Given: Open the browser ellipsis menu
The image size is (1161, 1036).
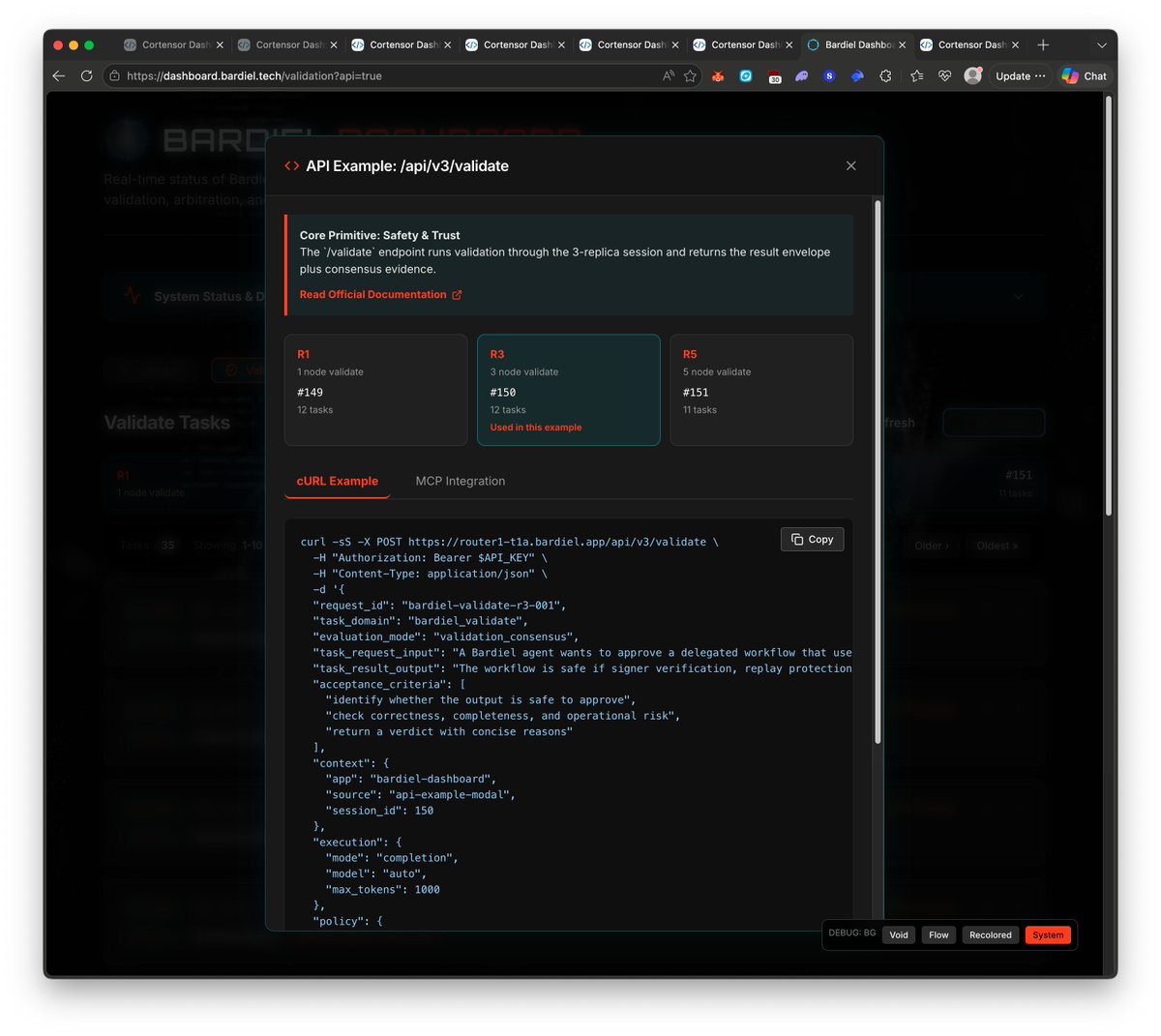Looking at the screenshot, I should point(1040,75).
